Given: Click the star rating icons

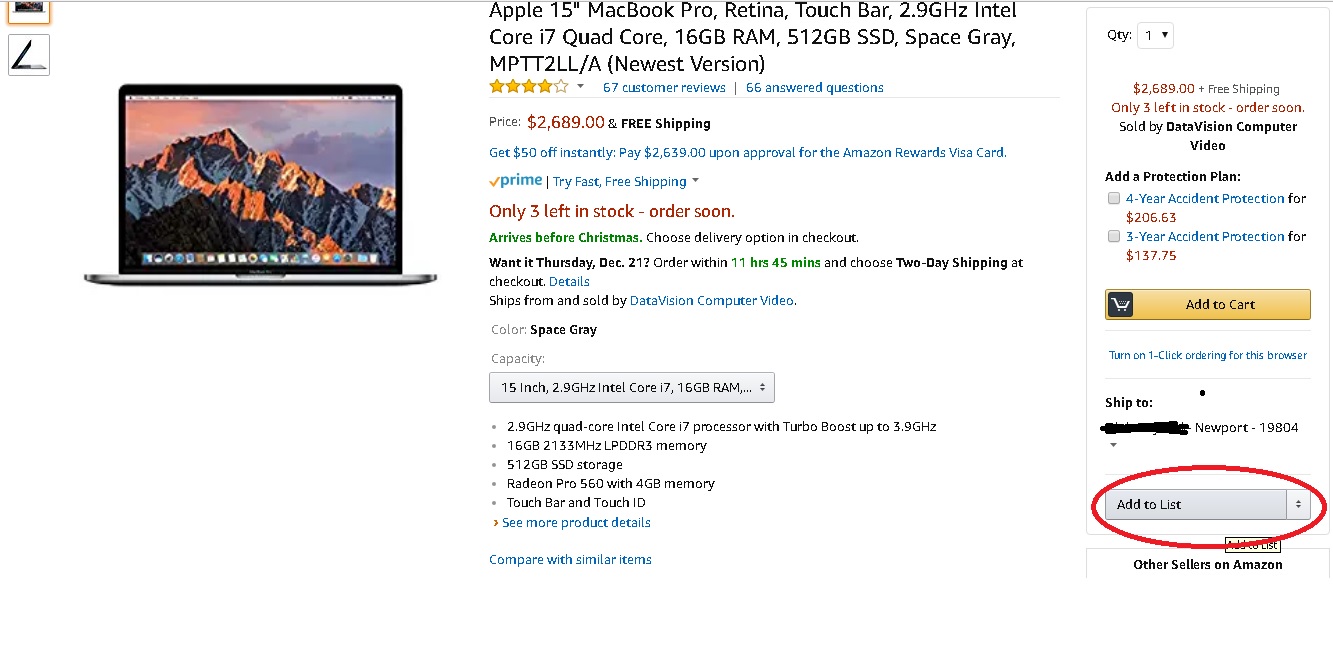Looking at the screenshot, I should (528, 87).
